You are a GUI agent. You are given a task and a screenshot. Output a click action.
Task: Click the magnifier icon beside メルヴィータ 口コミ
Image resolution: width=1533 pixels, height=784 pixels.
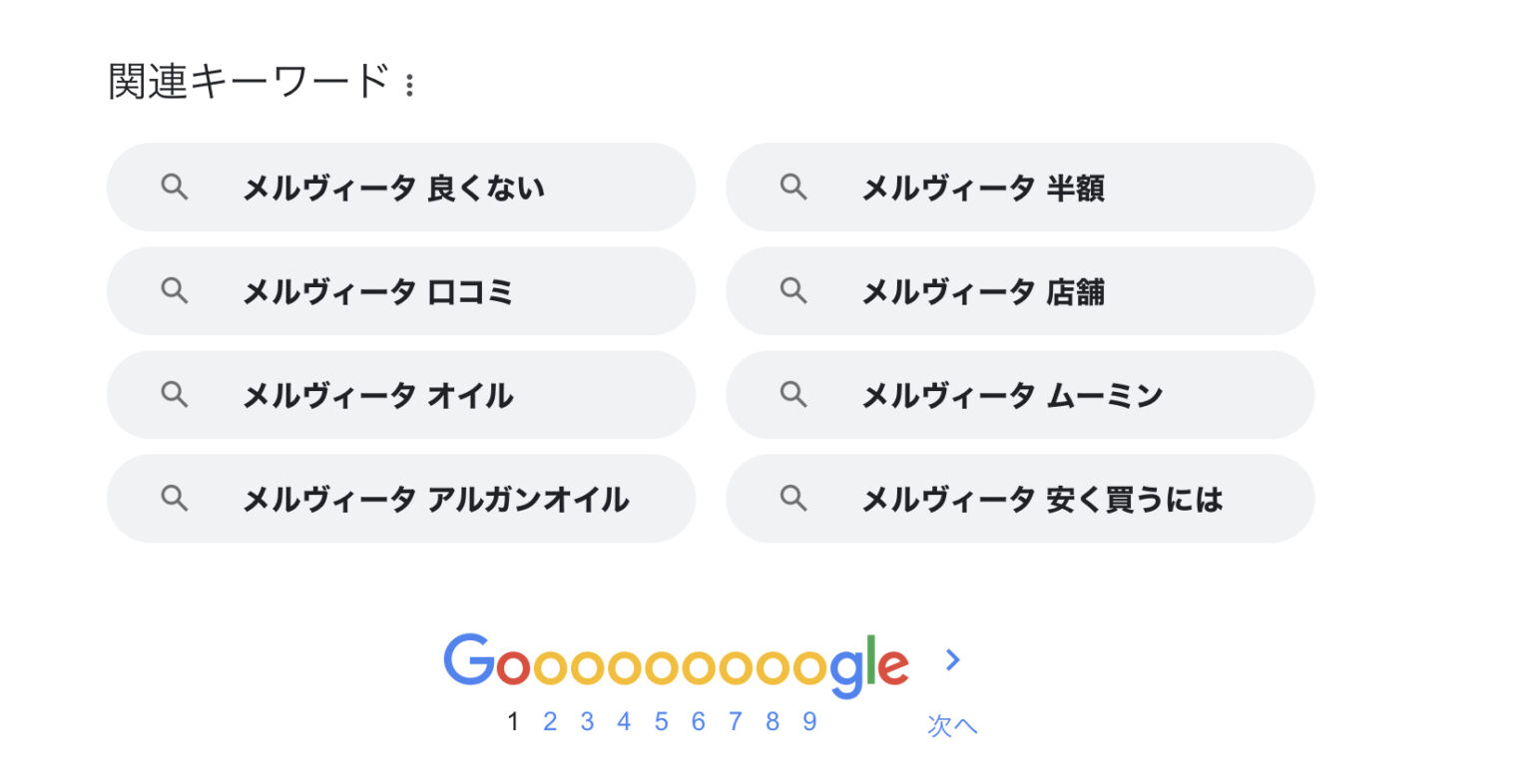(x=175, y=291)
